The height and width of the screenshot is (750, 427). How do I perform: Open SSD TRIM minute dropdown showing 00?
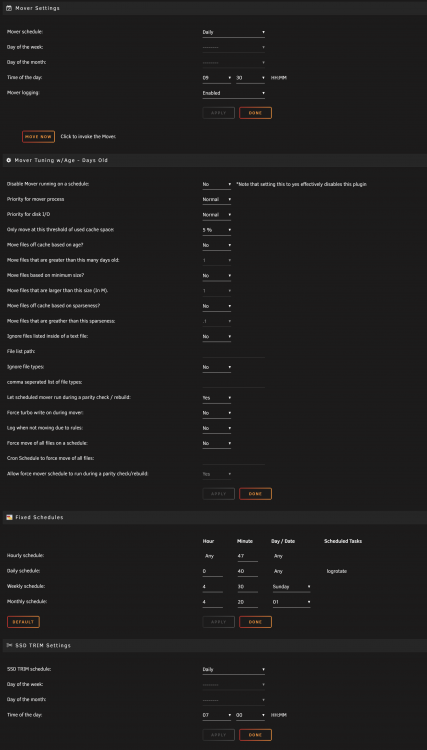251,715
